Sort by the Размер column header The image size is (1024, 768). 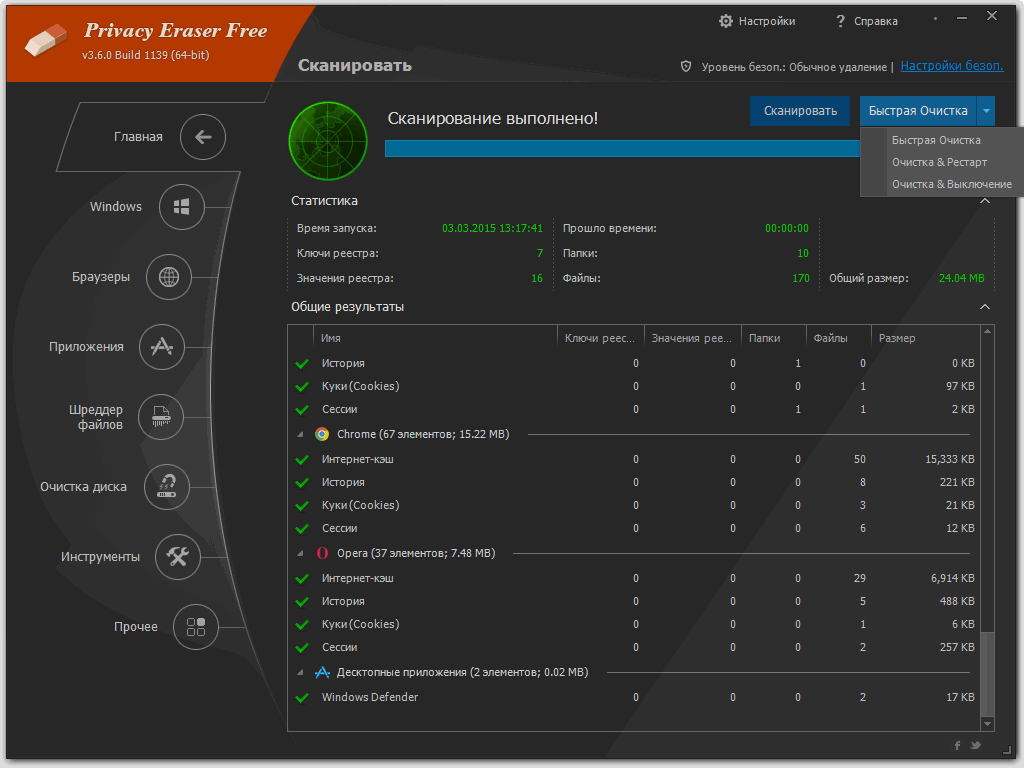tap(925, 338)
